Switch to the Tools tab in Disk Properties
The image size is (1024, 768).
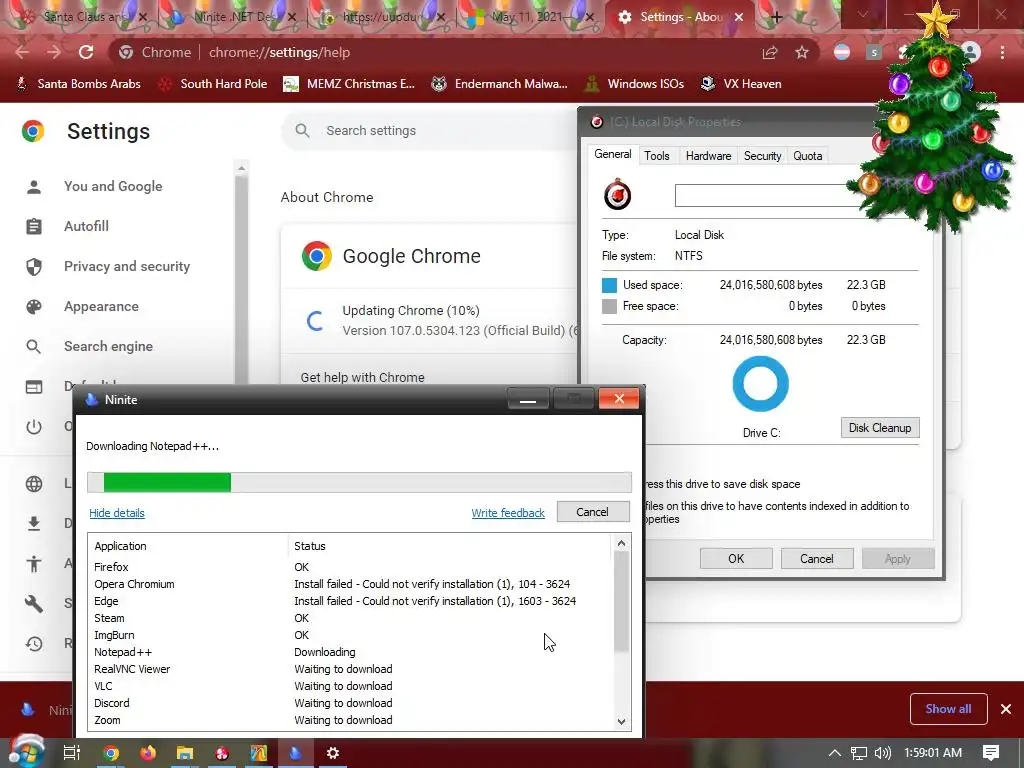tap(656, 155)
